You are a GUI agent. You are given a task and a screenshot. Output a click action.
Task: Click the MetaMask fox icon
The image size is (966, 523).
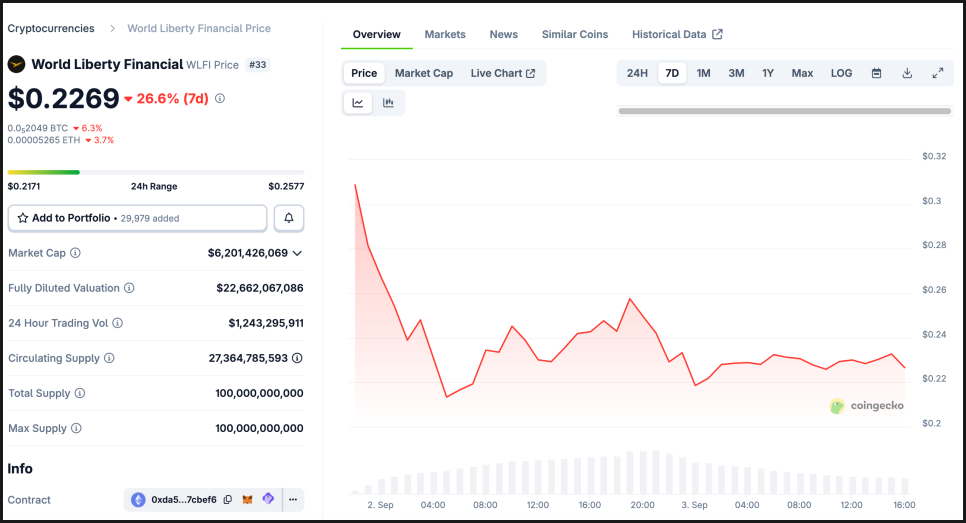click(248, 500)
